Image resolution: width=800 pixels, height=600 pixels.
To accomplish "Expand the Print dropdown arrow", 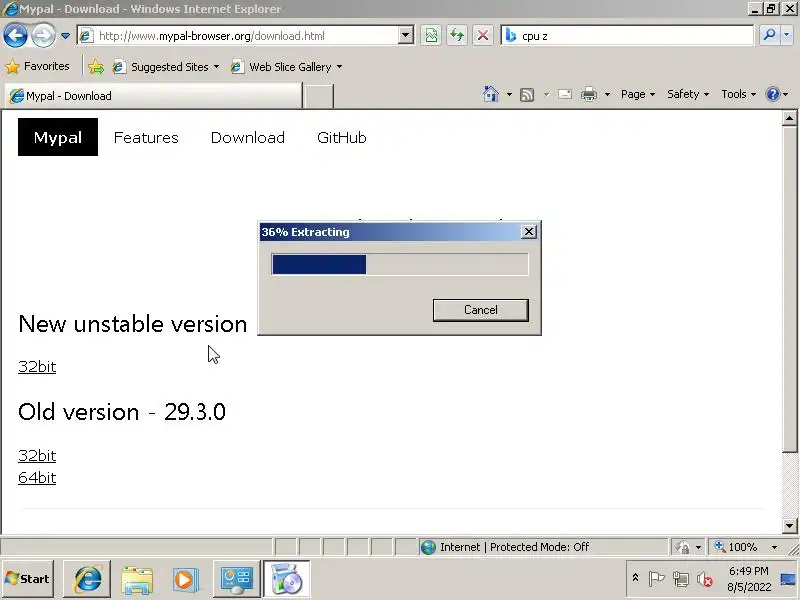I will point(607,94).
